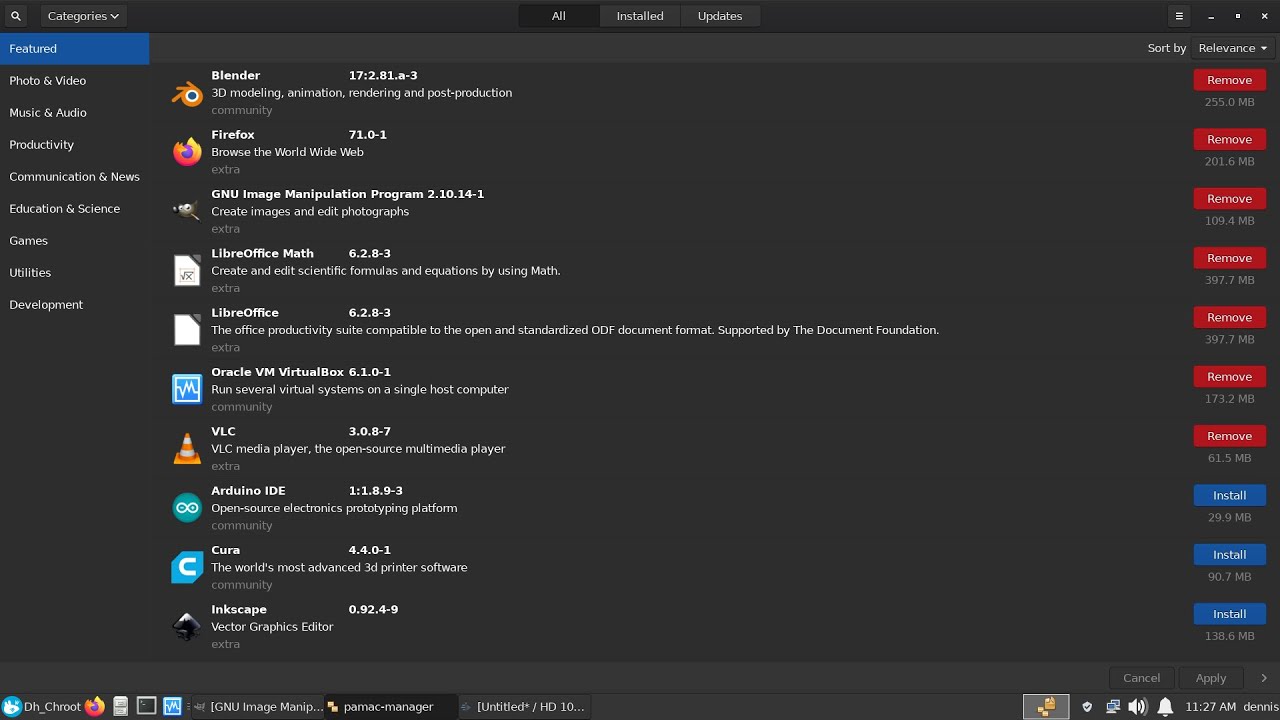Click the forward arrow beside Apply
This screenshot has height=720, width=1280.
(x=1264, y=678)
